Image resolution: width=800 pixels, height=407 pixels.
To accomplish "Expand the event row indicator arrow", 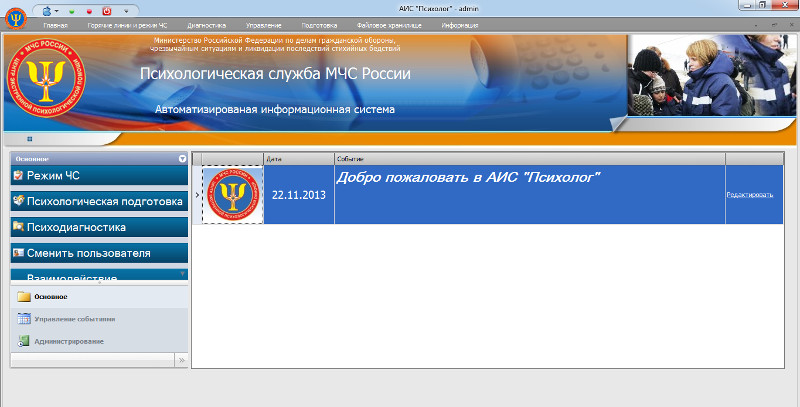I will pos(196,195).
